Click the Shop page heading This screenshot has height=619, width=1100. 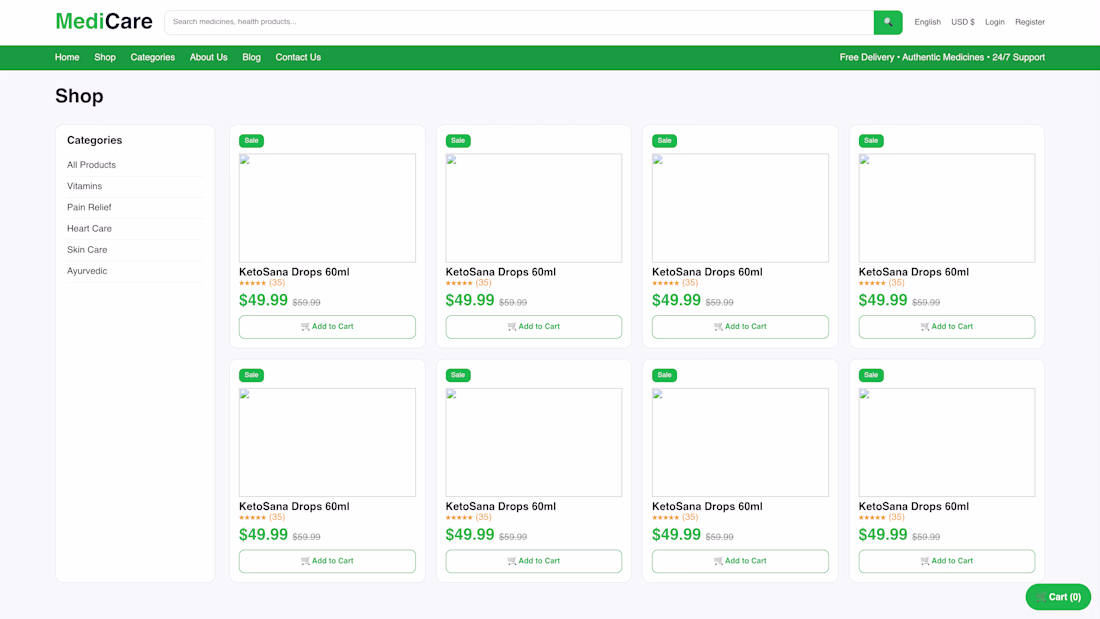coord(79,95)
